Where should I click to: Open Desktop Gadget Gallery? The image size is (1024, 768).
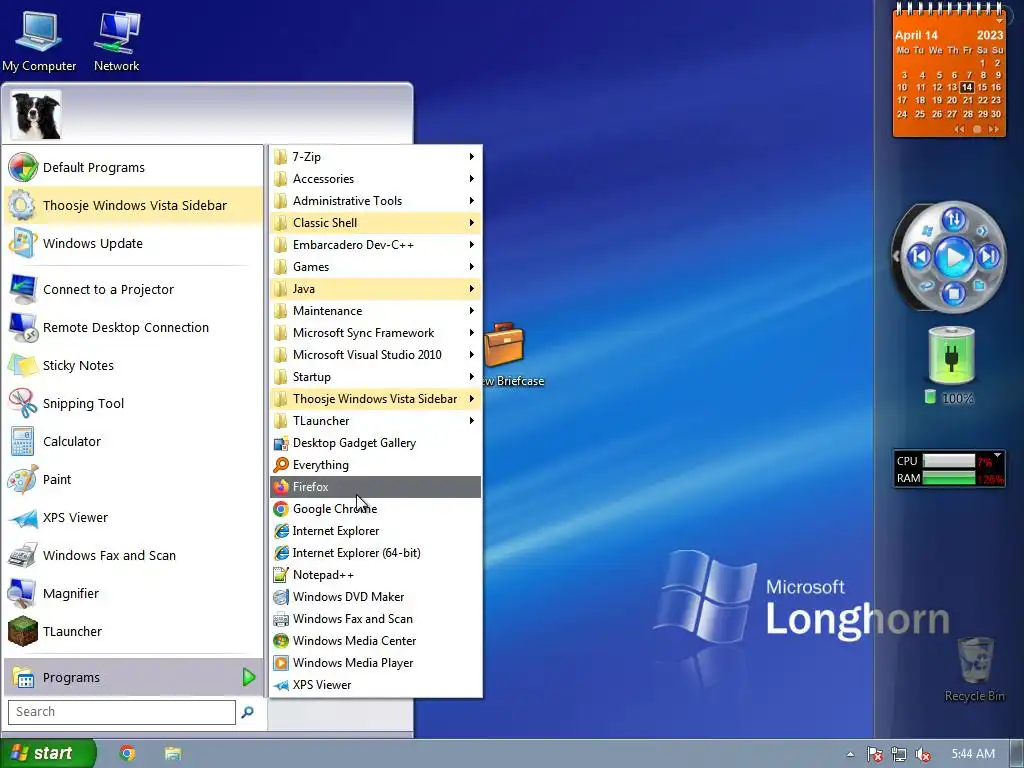point(376,443)
